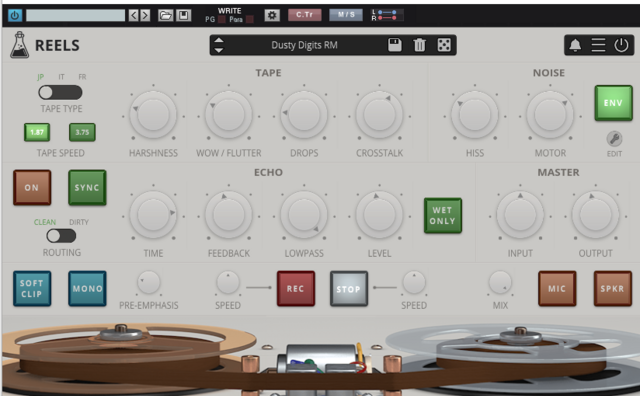Viewport: 640px width, 396px height.
Task: Select the 3.75 tape speed button
Action: (x=82, y=132)
